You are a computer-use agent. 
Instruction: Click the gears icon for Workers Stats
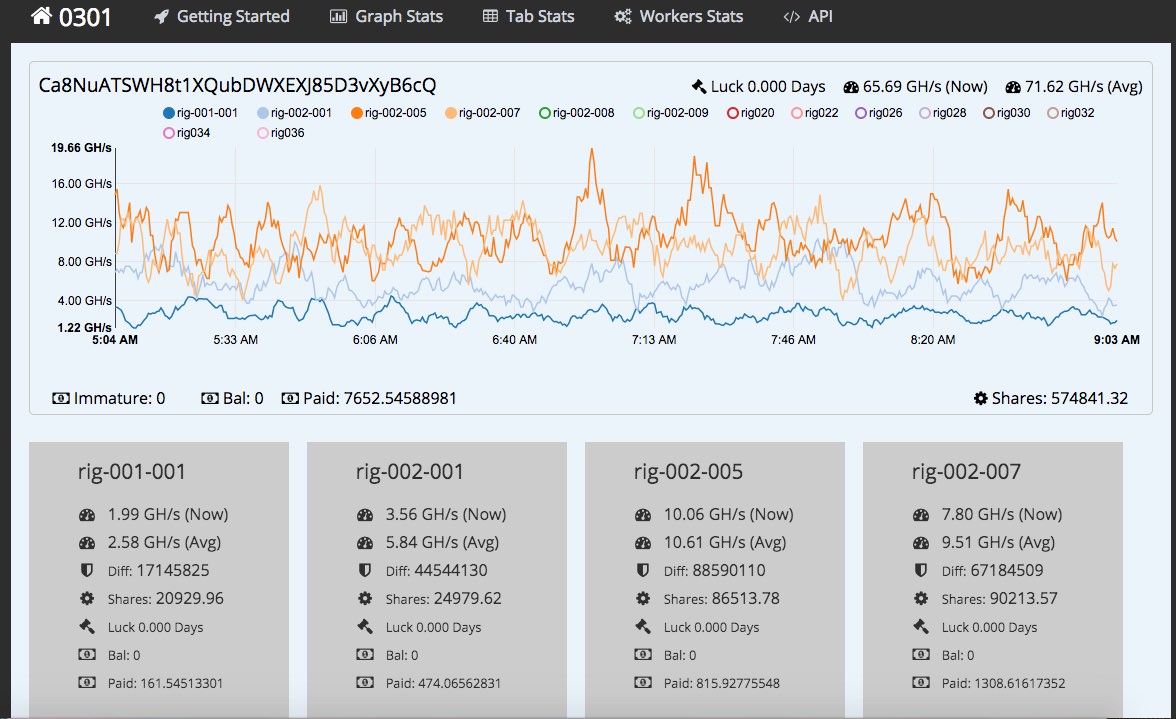coord(623,17)
